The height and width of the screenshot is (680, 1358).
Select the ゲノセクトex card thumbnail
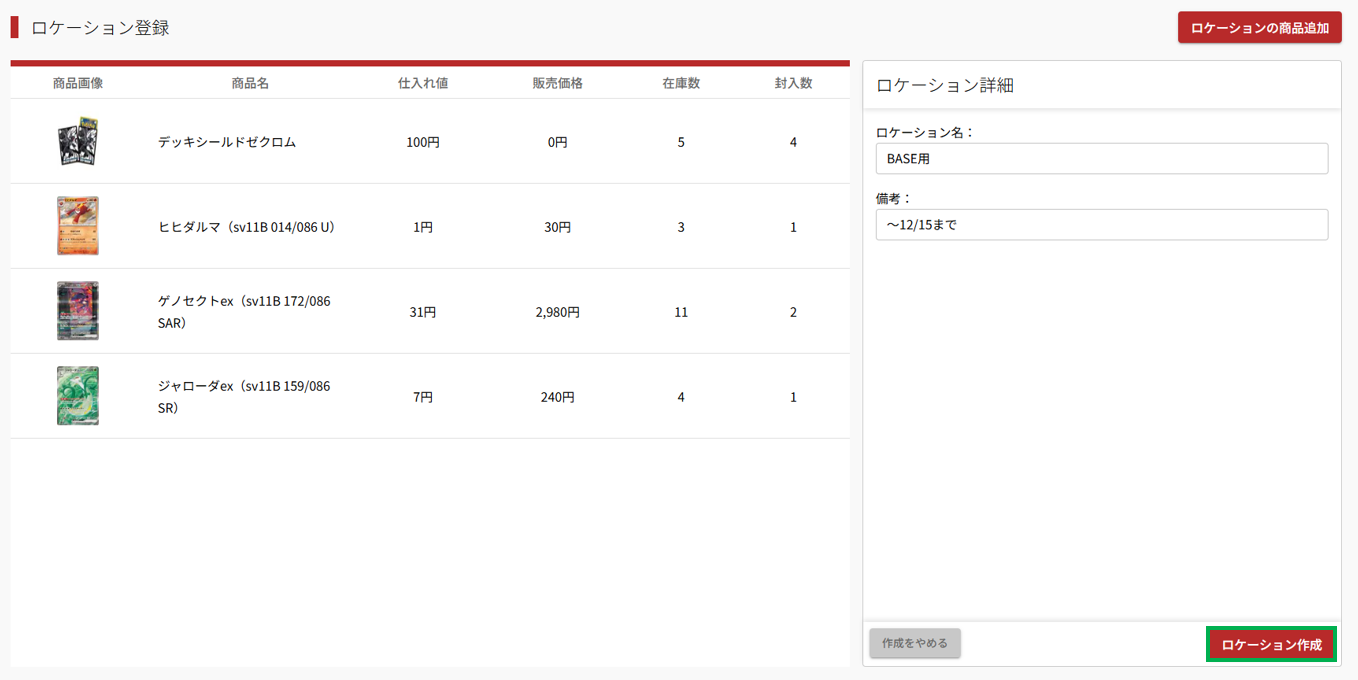pos(77,311)
